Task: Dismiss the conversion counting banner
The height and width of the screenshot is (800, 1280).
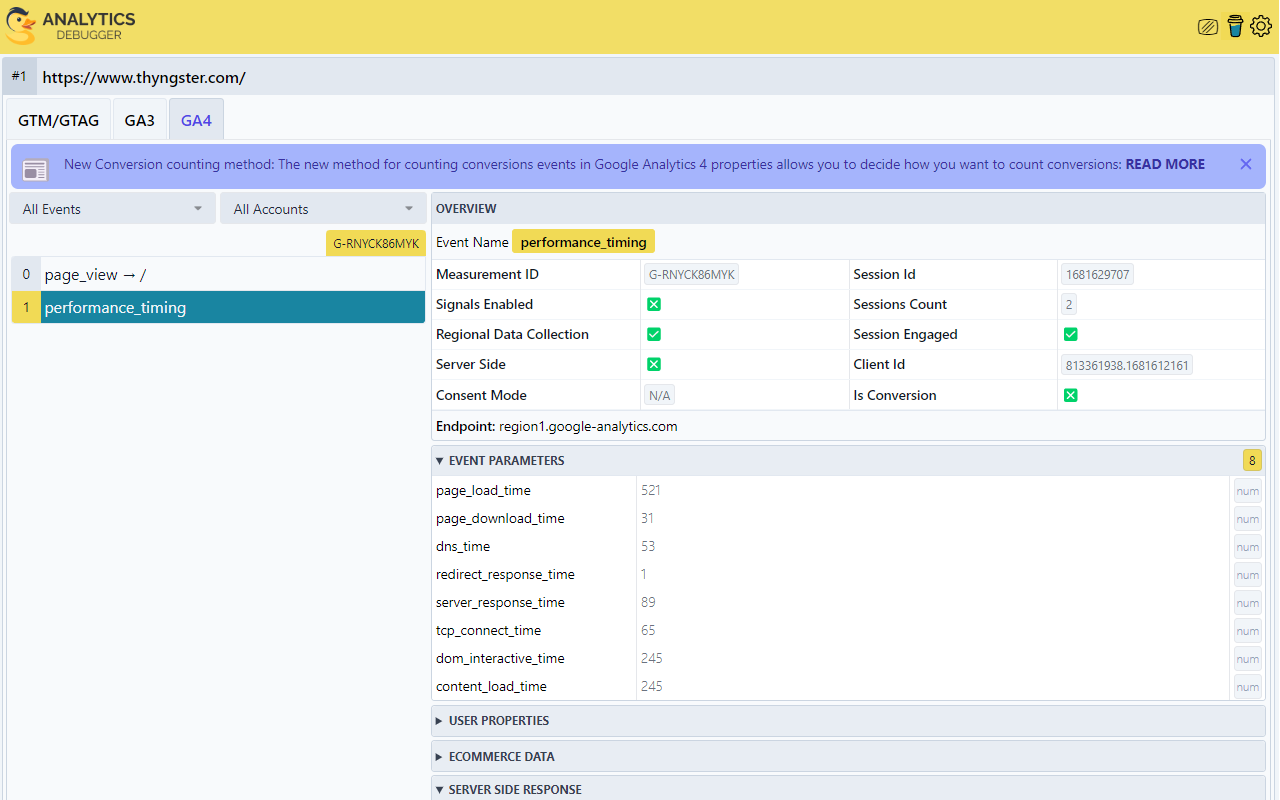Action: pyautogui.click(x=1246, y=164)
